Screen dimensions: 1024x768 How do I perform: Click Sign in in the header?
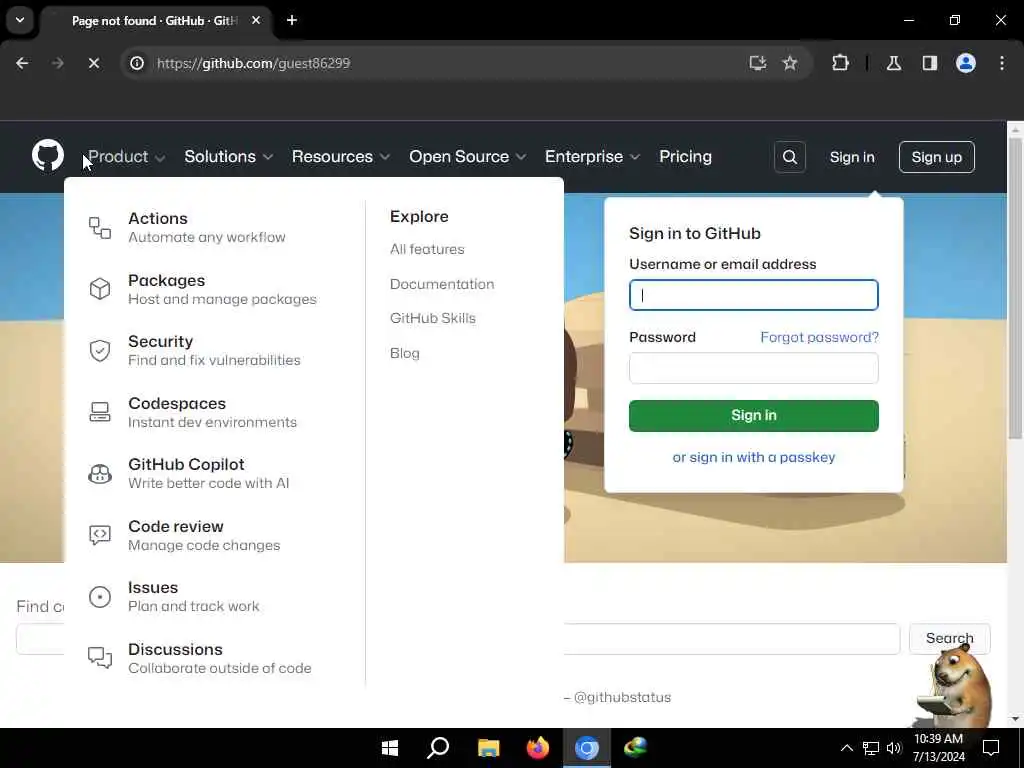852,157
